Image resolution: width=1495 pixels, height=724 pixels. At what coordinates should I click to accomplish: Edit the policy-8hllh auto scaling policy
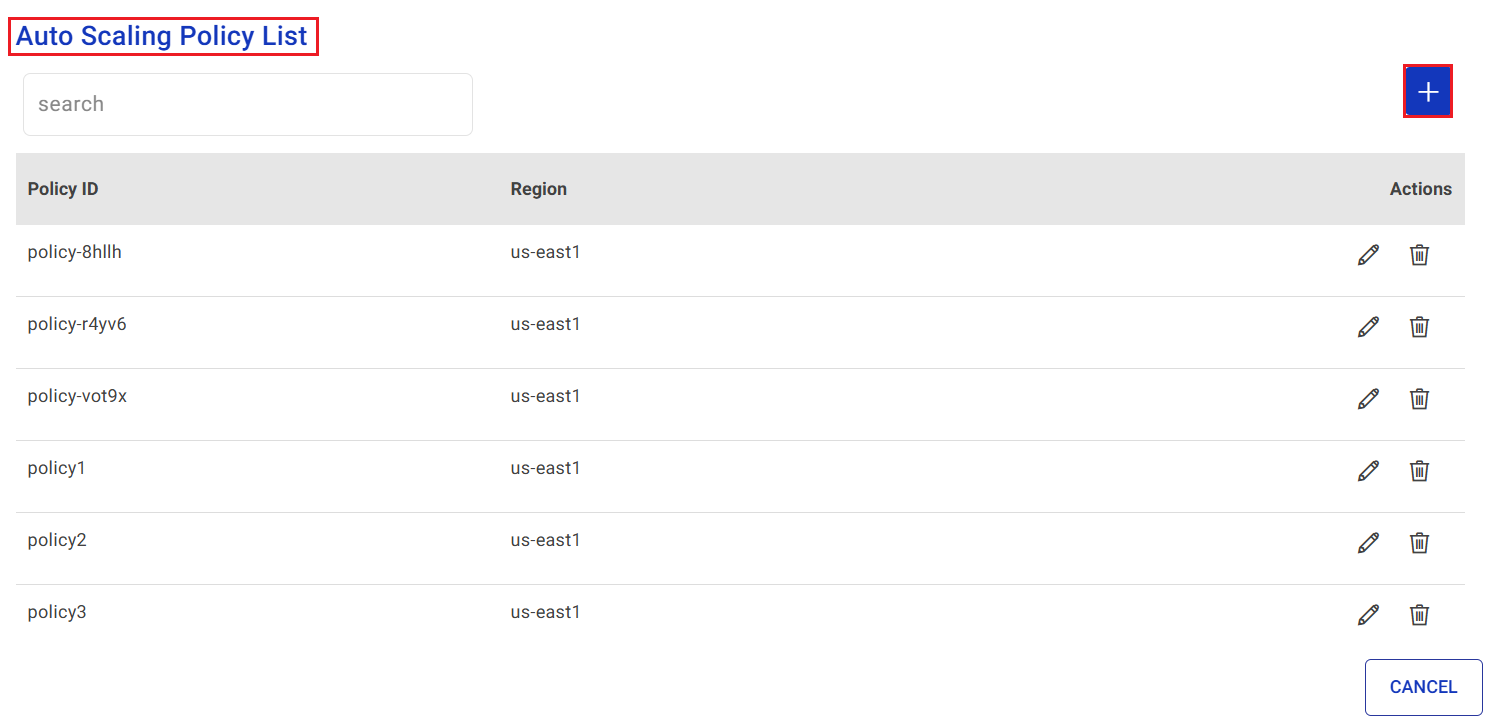tap(1368, 254)
